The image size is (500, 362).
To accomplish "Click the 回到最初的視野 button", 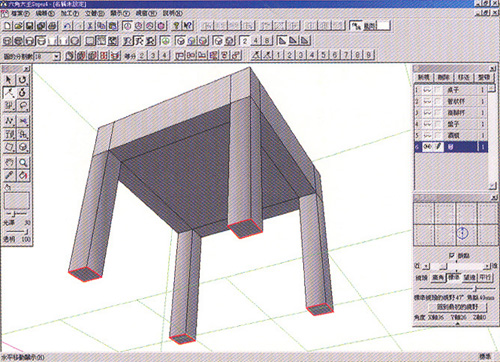I will 458,307.
